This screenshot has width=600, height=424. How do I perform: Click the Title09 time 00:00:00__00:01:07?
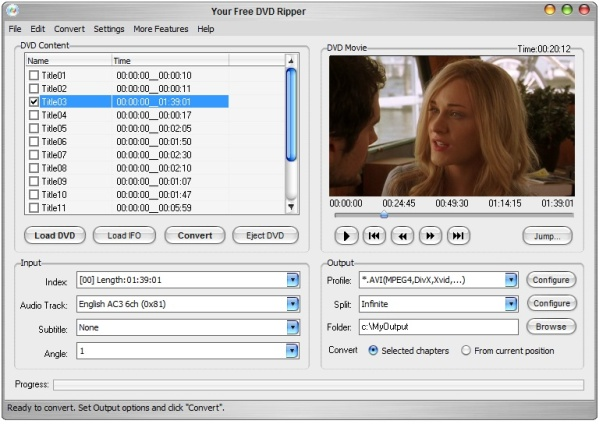[x=154, y=181]
